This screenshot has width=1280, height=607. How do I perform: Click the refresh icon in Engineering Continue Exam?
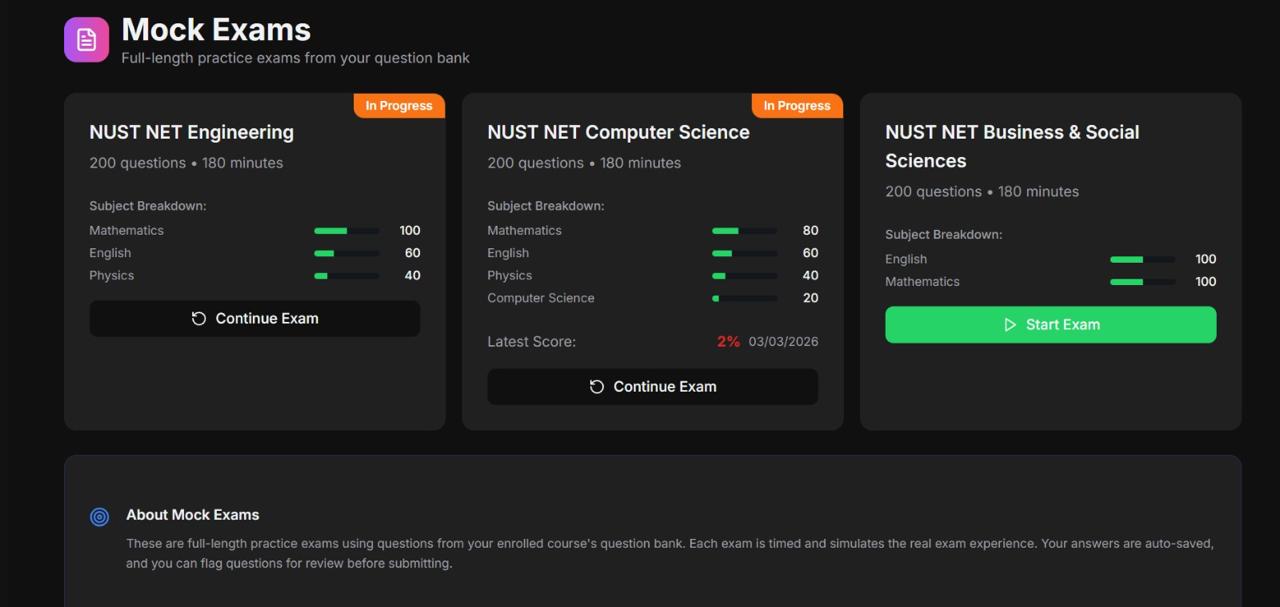[199, 318]
